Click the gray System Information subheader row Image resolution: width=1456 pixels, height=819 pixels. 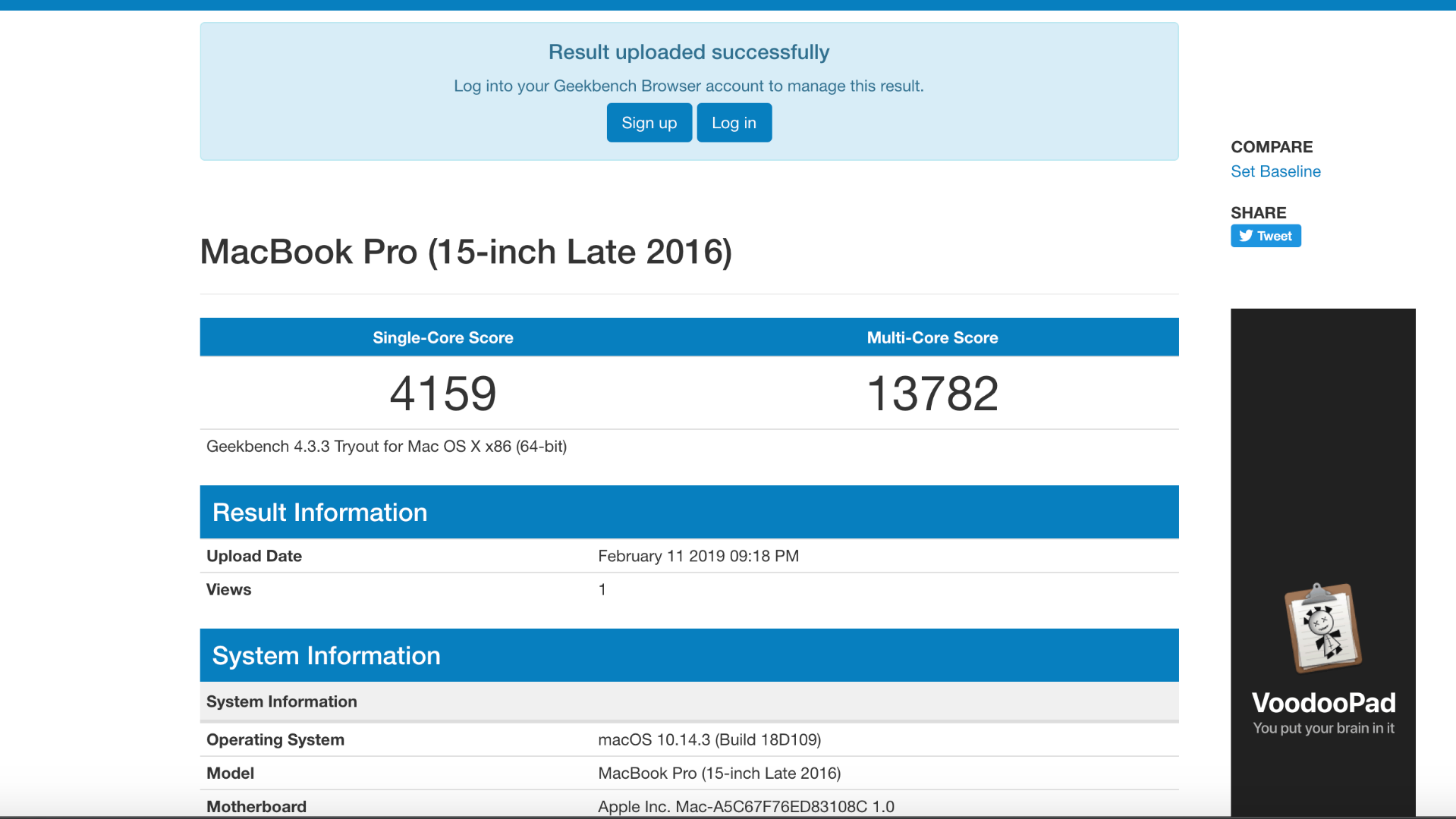[689, 701]
